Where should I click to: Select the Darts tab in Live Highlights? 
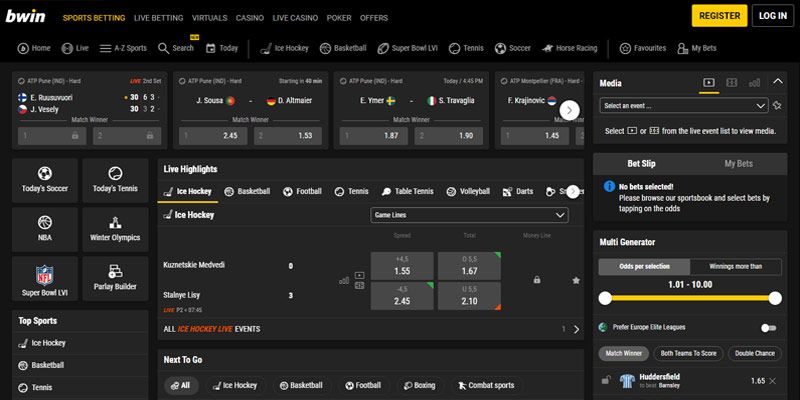point(518,191)
